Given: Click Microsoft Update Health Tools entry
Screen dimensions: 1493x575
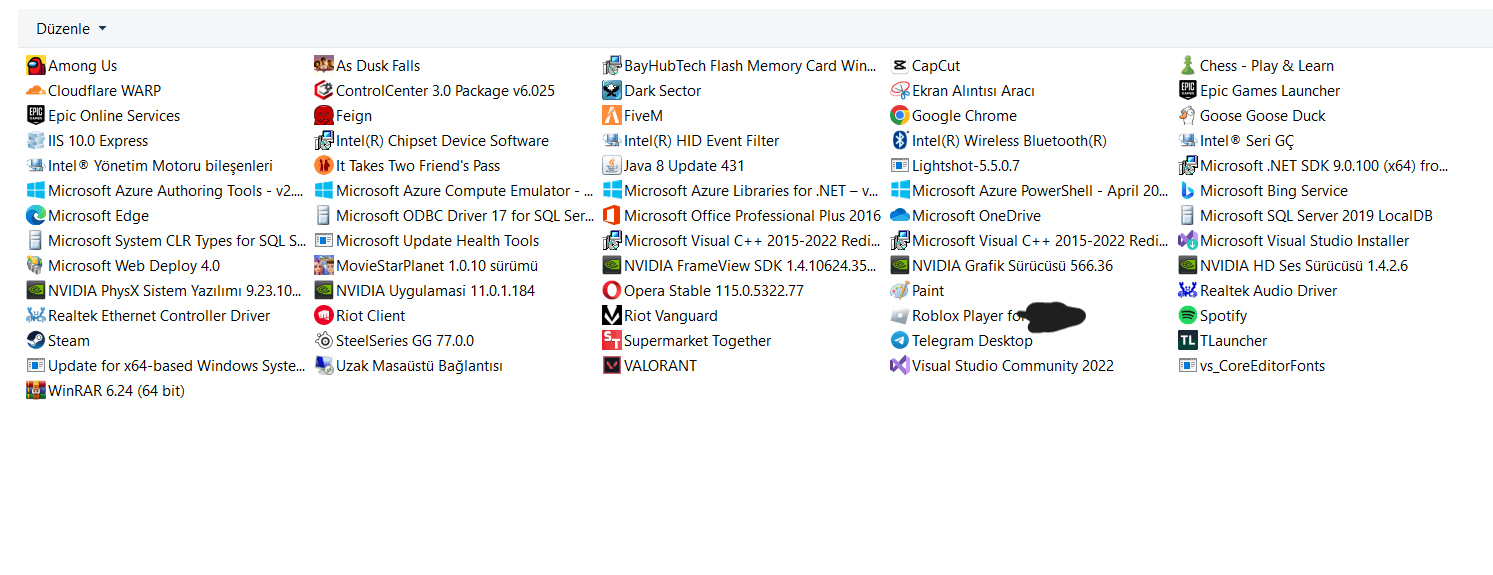Looking at the screenshot, I should [427, 241].
